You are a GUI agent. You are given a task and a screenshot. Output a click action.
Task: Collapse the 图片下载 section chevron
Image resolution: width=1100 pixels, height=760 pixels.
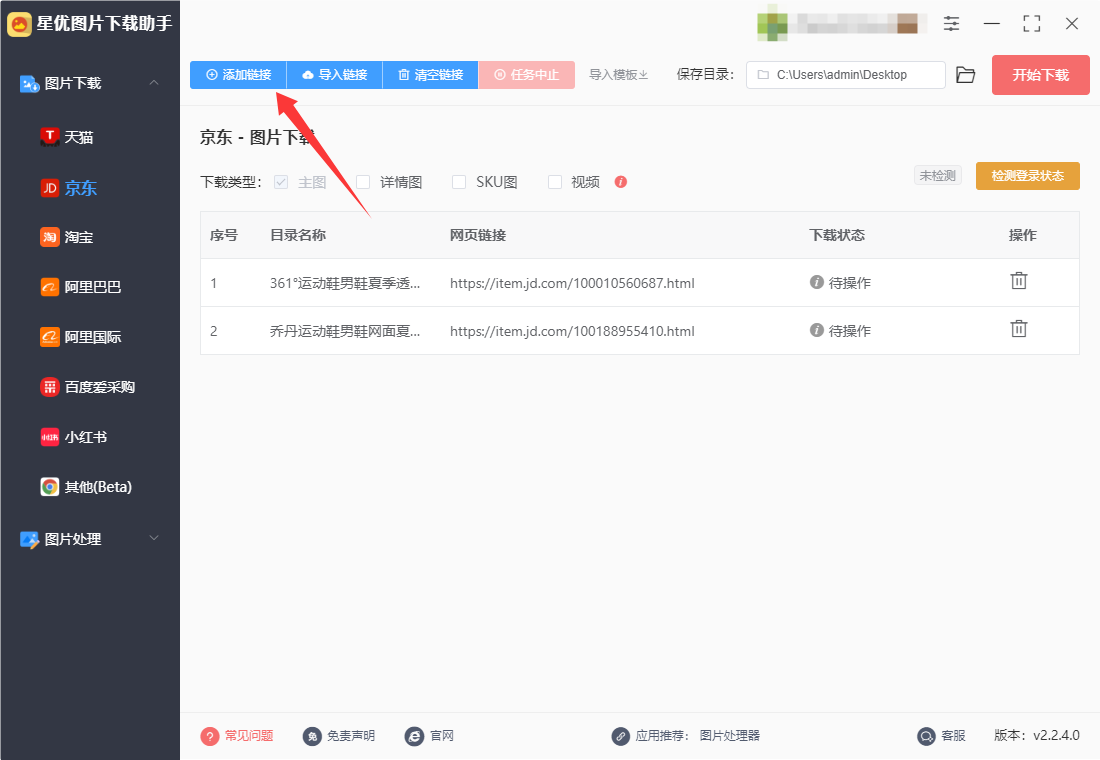click(x=154, y=83)
